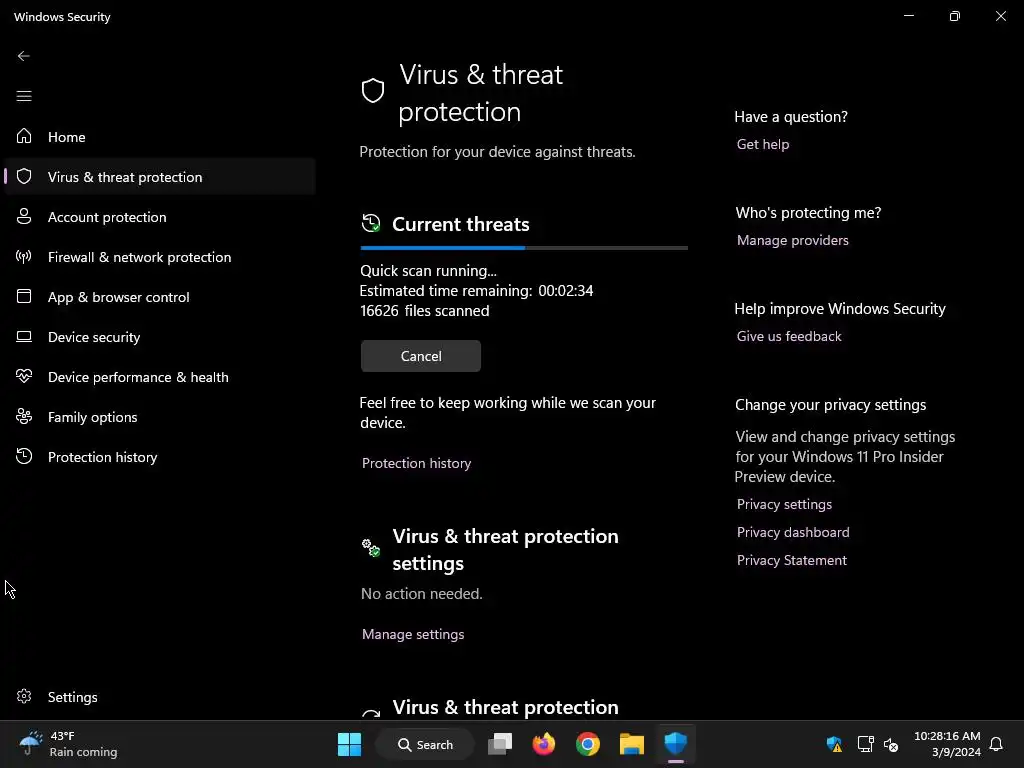The image size is (1024, 768).
Task: Launch Firefox from the taskbar
Action: point(544,744)
